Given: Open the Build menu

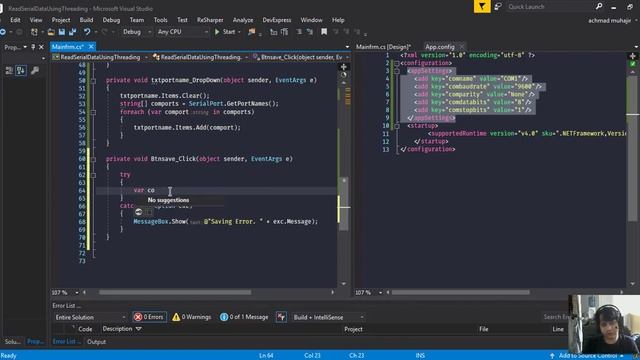Looking at the screenshot, I should (x=86, y=20).
